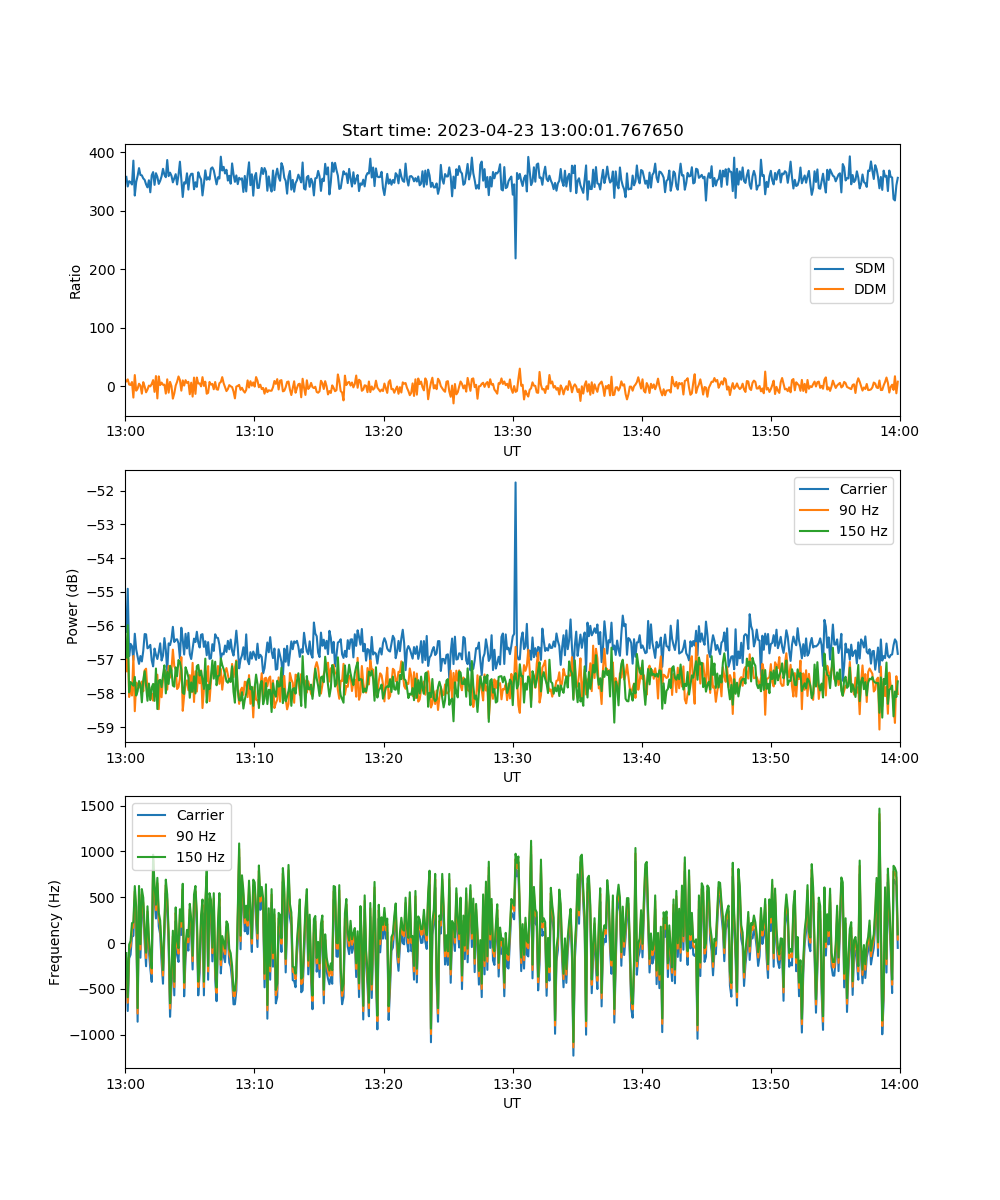1000x1200 pixels.
Task: Select the DDM legend label in Ratio plot
Action: 870,290
